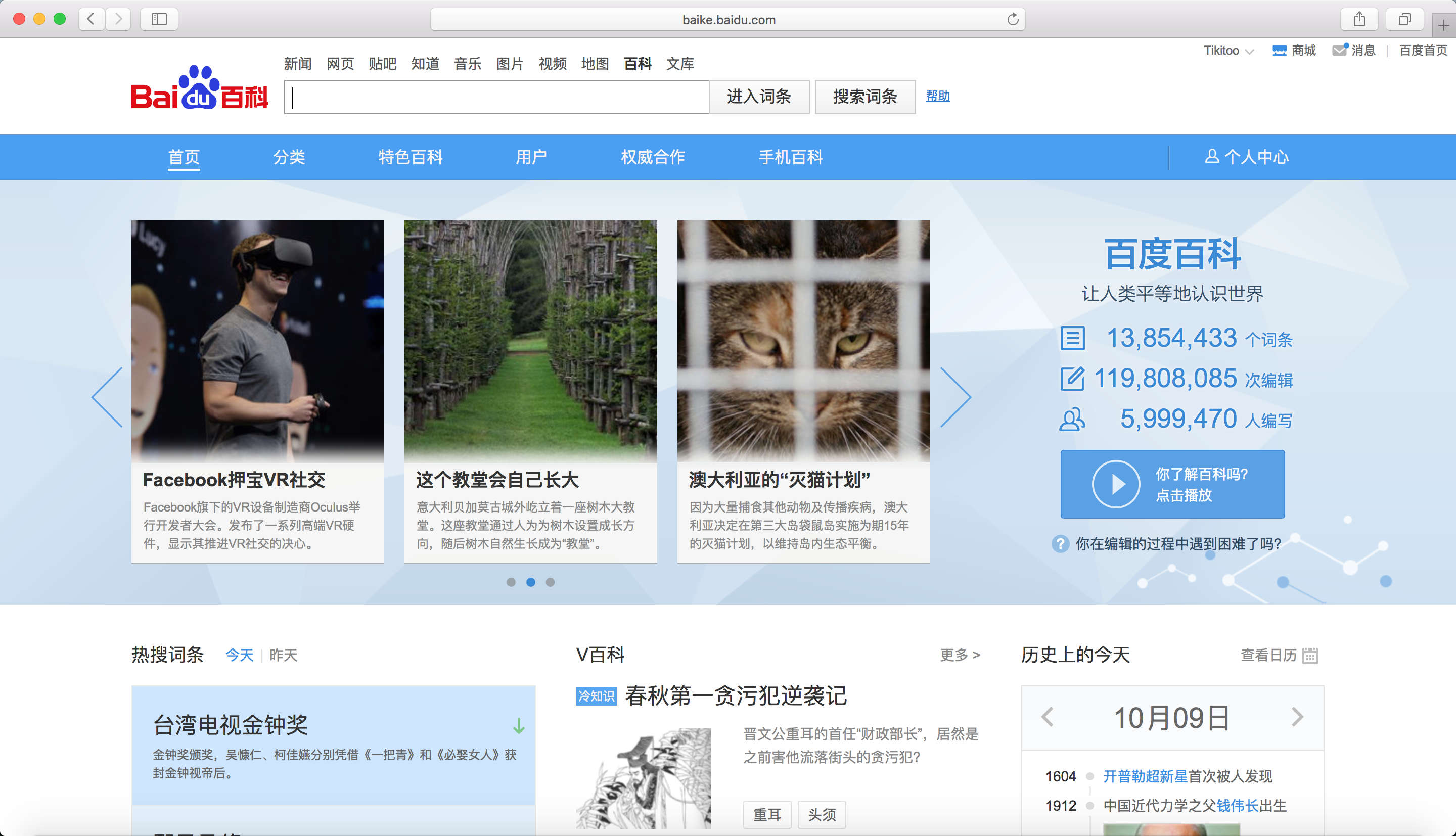Select the second carousel dot
The image size is (1456, 836).
(530, 582)
